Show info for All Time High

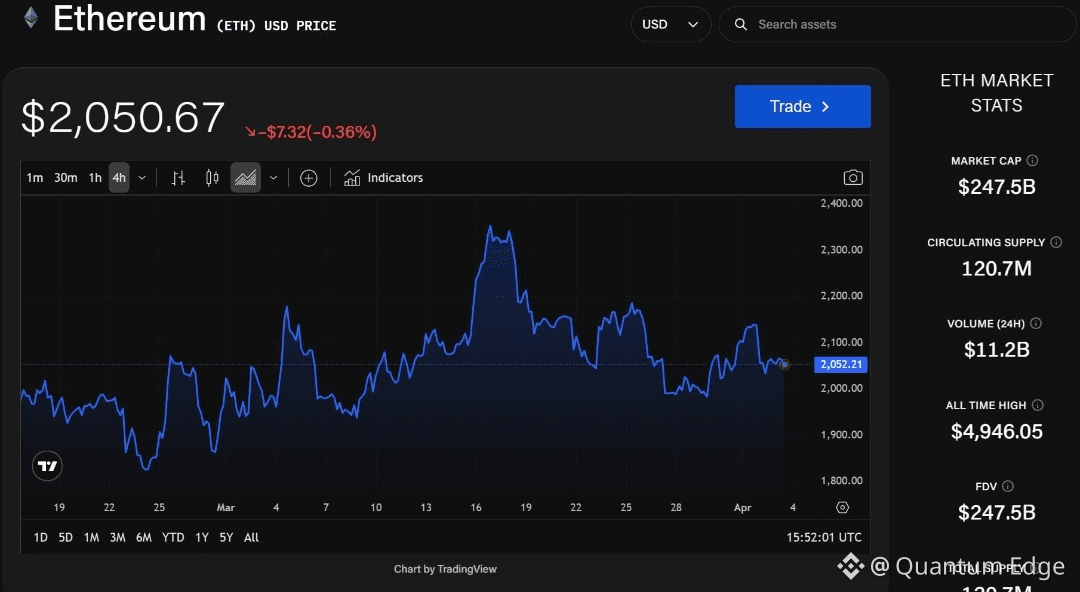(x=1037, y=405)
